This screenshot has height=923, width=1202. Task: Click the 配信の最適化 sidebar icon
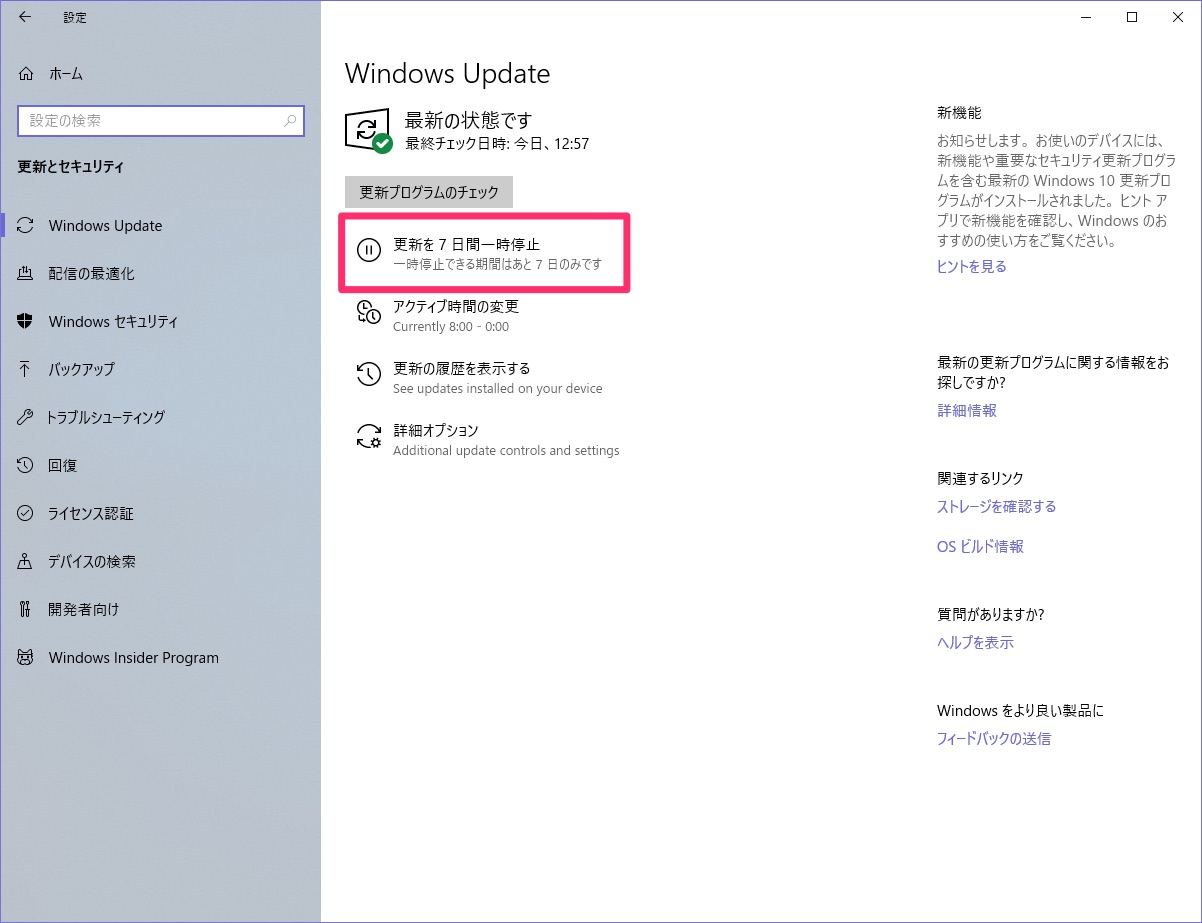26,273
